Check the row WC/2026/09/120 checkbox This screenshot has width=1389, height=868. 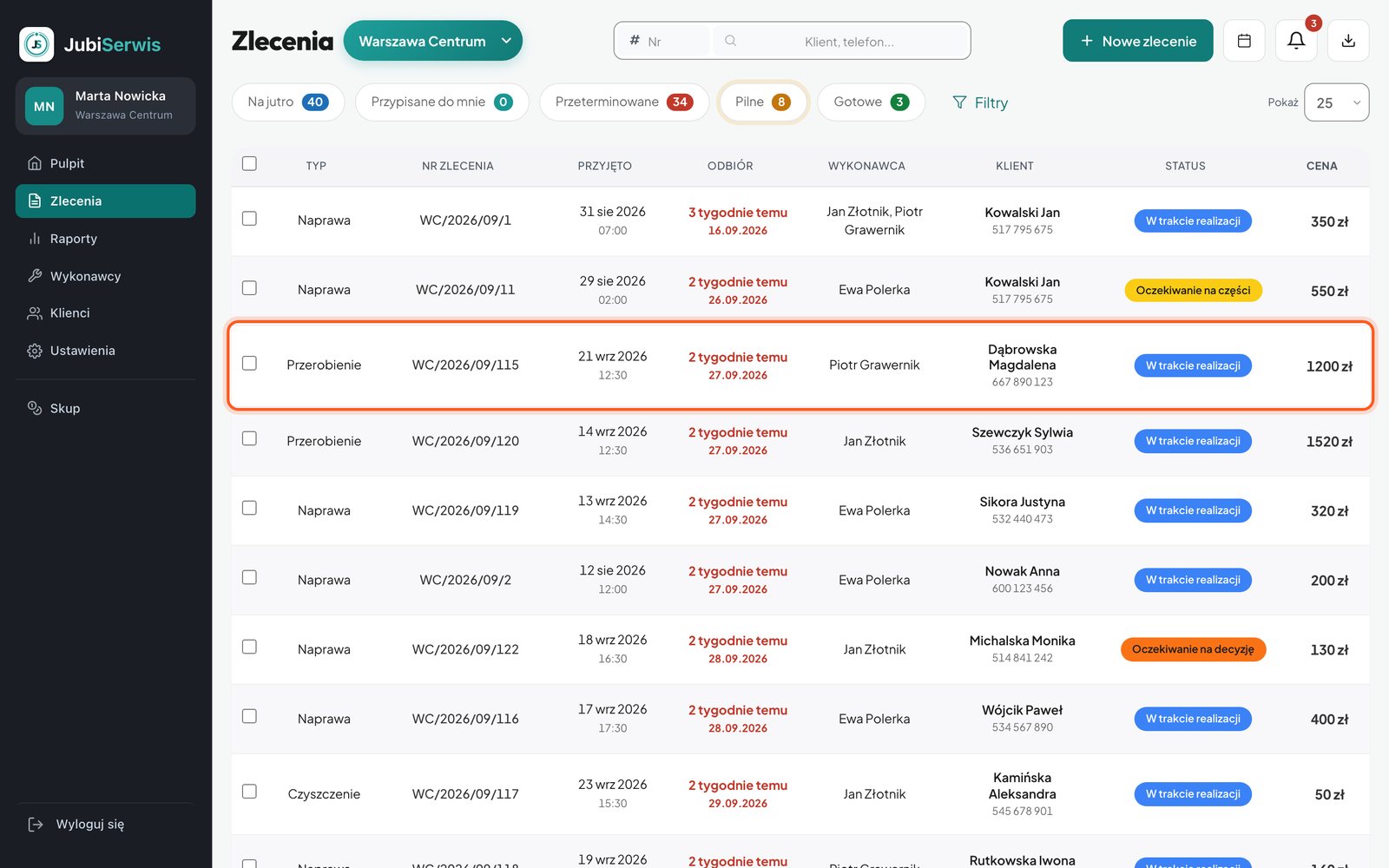click(x=249, y=438)
